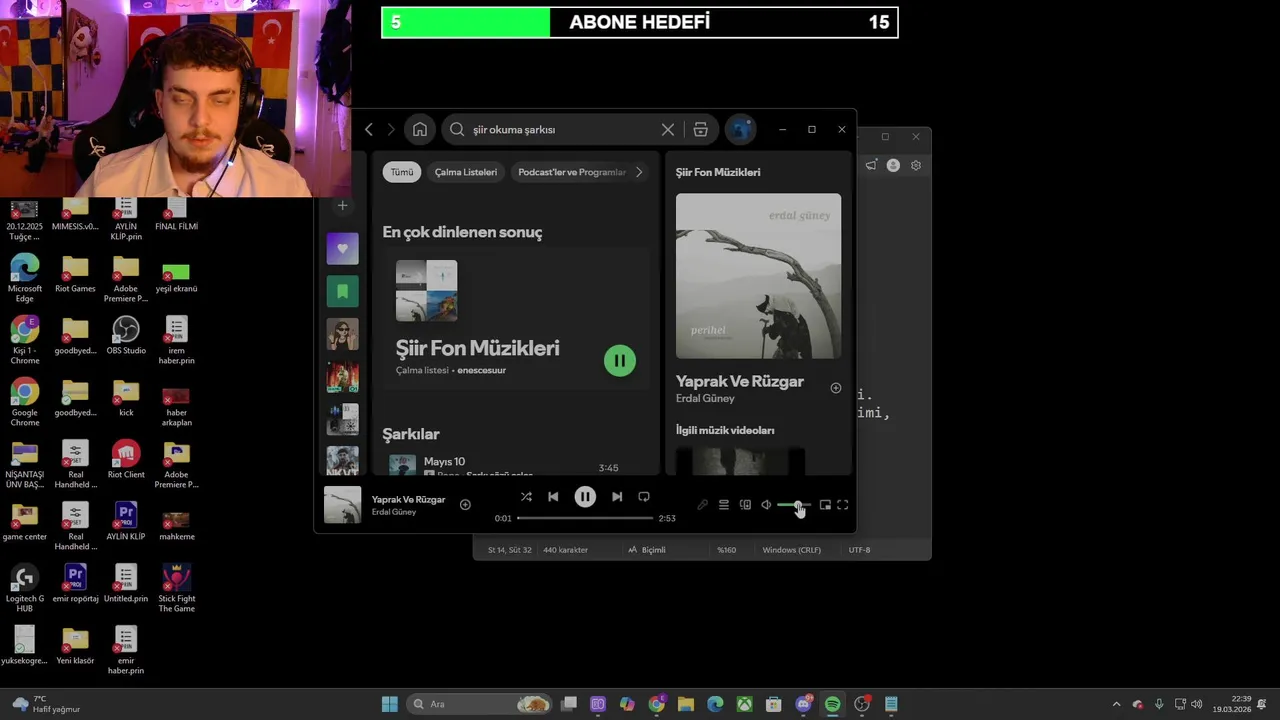The image size is (1280, 720).
Task: Click the Spotify volume slider
Action: [794, 505]
